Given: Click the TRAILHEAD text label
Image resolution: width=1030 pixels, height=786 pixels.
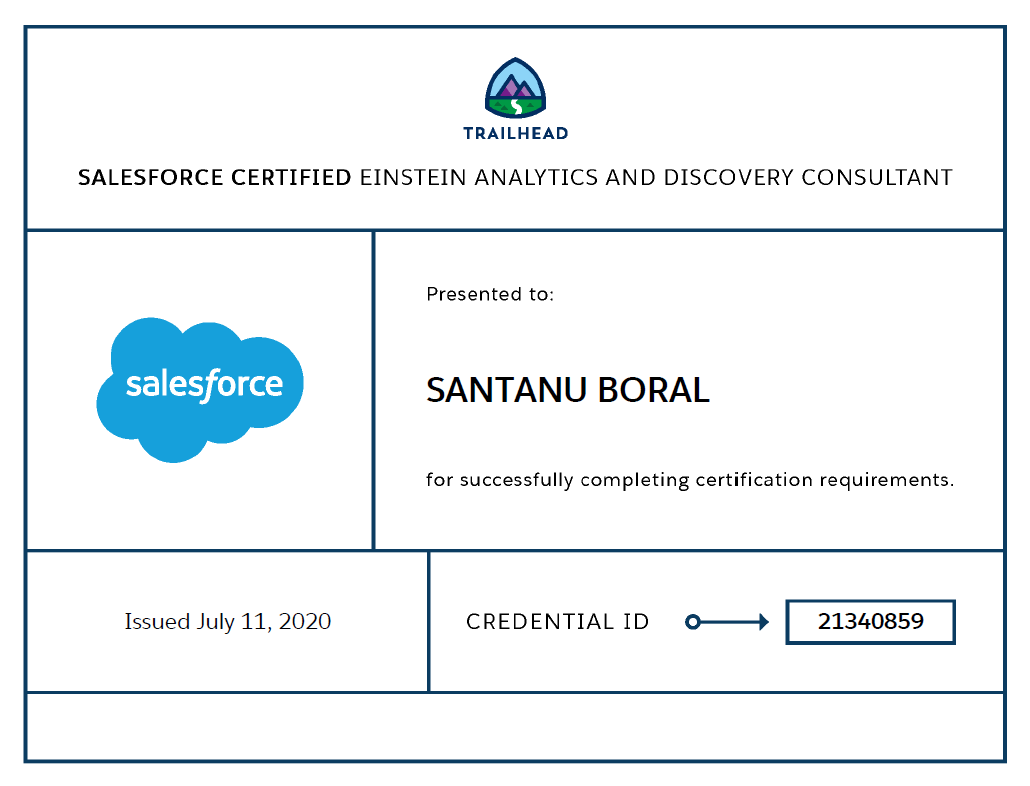Looking at the screenshot, I should 516,132.
